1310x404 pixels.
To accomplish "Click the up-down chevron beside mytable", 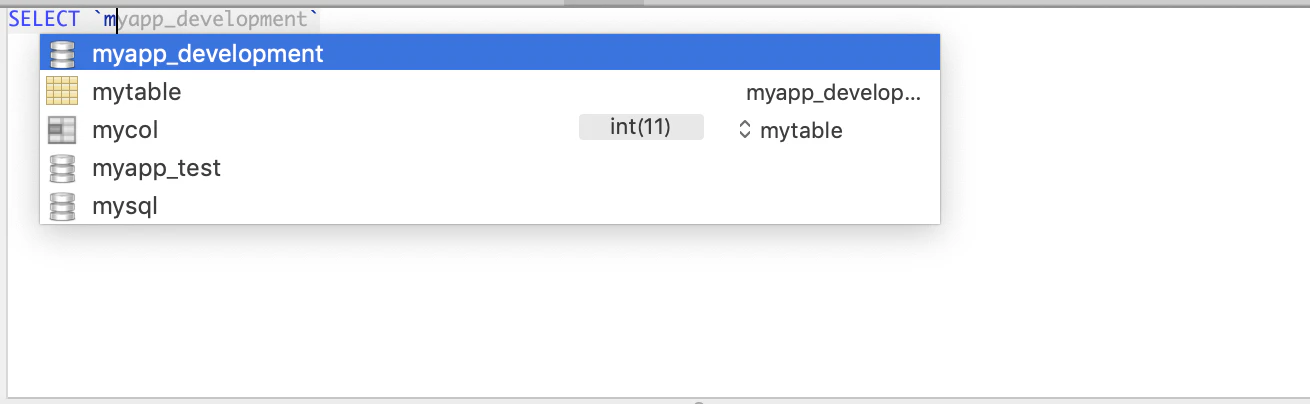I will [x=744, y=130].
